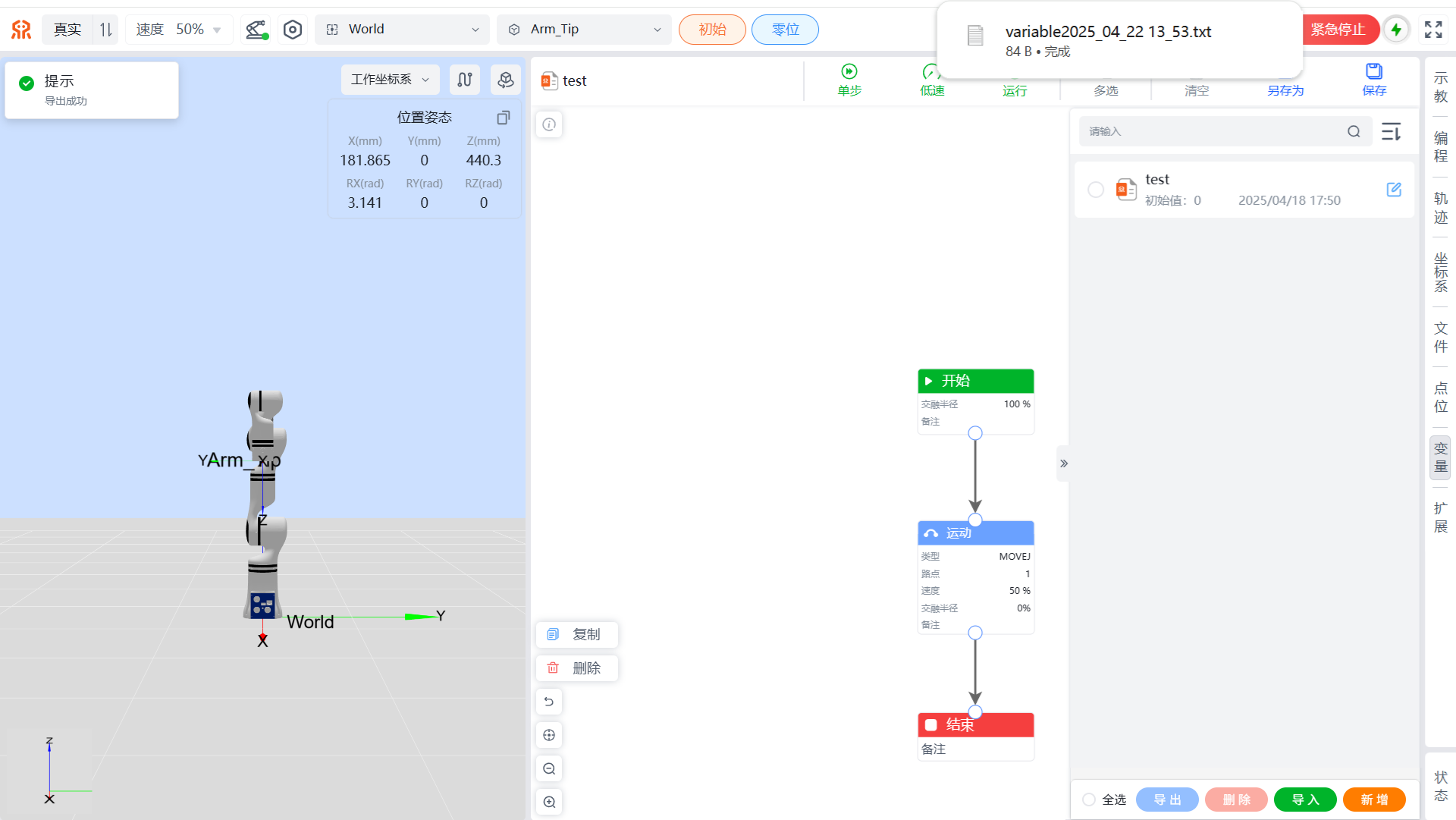The width and height of the screenshot is (1456, 820).
Task: Open the hexagon settings icon in top bar
Action: point(293,30)
